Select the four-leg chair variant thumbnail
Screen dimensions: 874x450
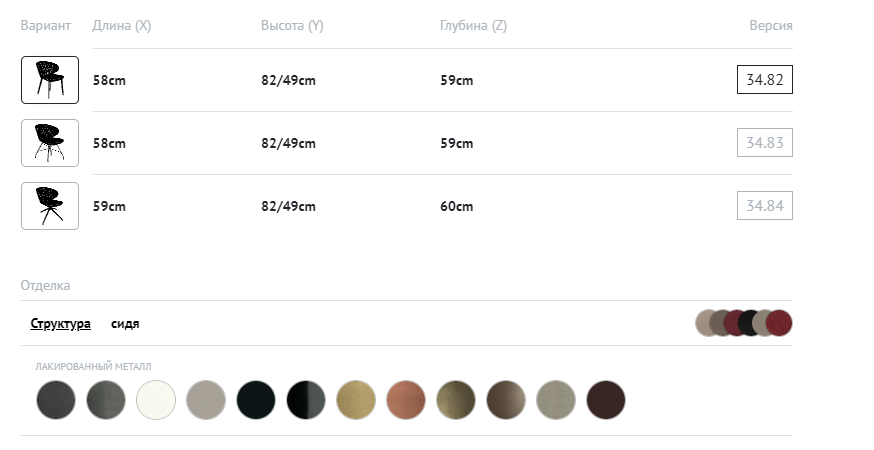pyautogui.click(x=50, y=80)
